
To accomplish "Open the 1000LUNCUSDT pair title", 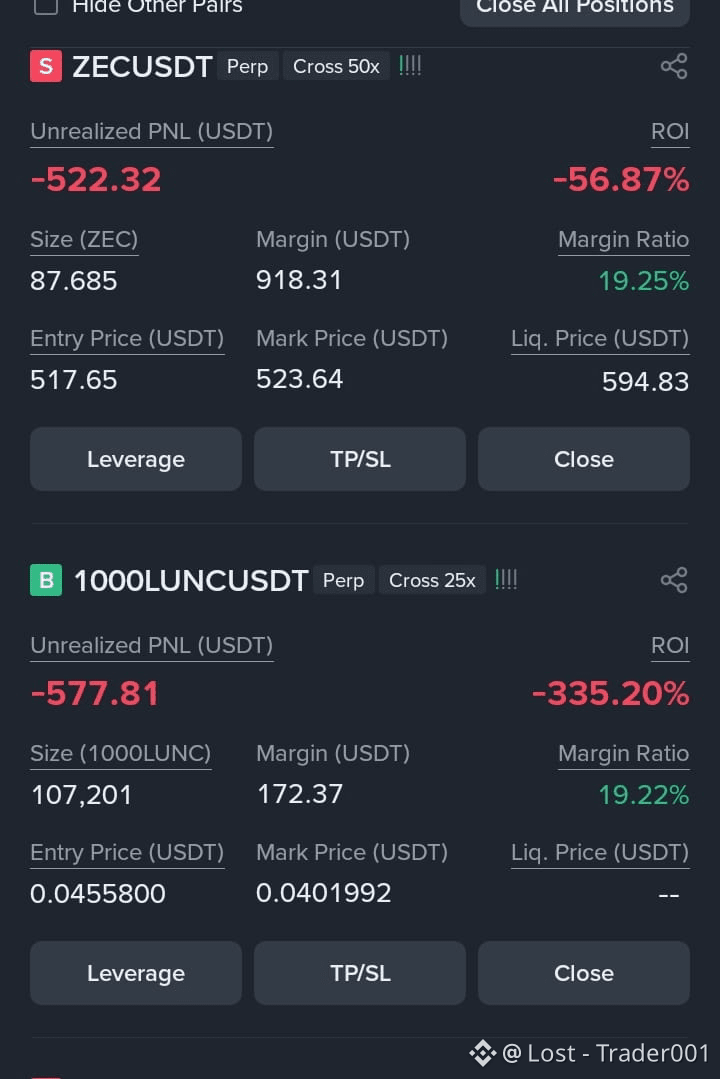I will pos(191,581).
